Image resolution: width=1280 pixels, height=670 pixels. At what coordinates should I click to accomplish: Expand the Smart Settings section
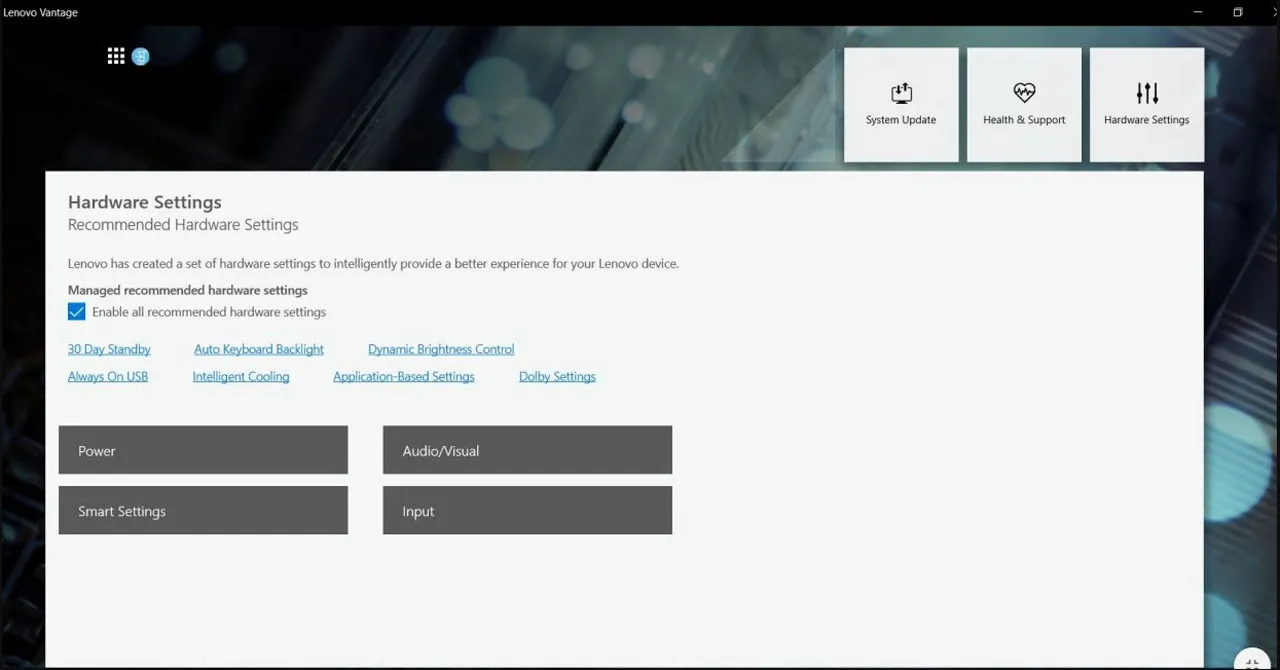tap(203, 510)
